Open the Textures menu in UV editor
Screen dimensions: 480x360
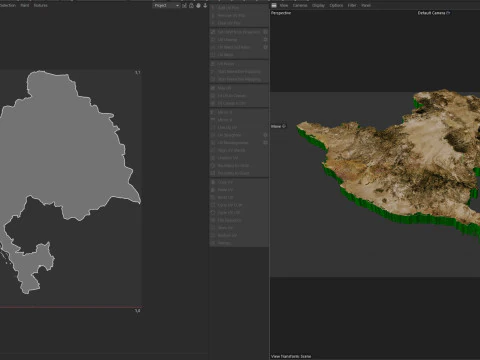pyautogui.click(x=41, y=5)
